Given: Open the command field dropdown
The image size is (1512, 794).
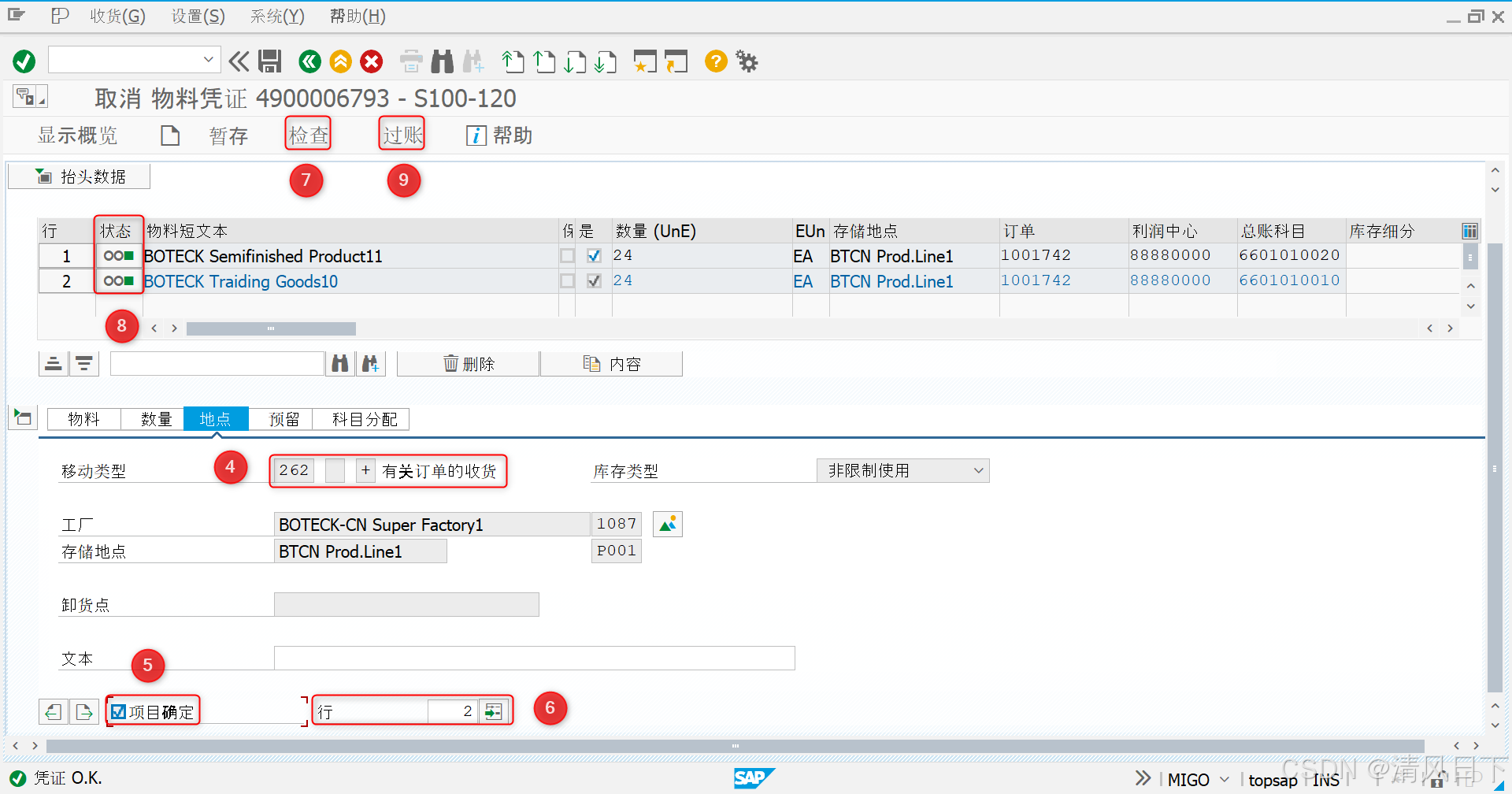Looking at the screenshot, I should 208,60.
